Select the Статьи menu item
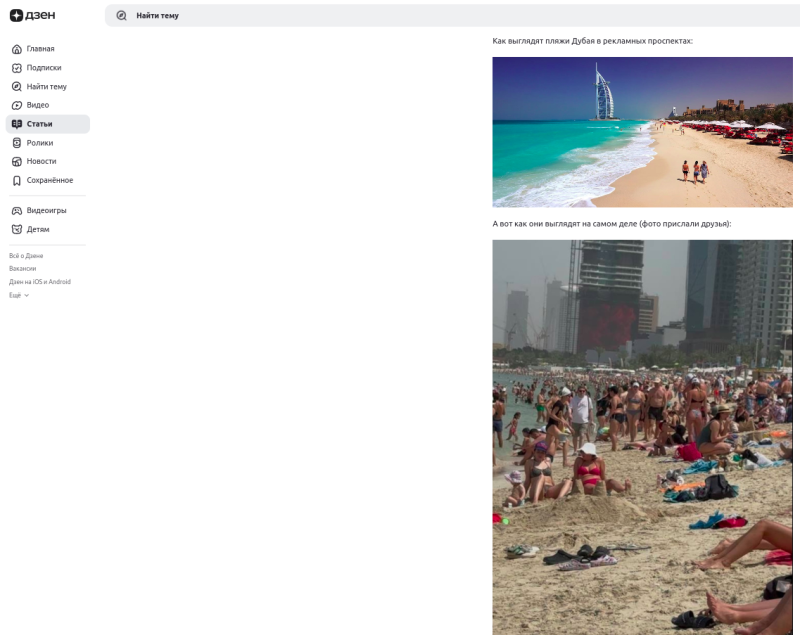Viewport: 800px width, 635px height. pyautogui.click(x=48, y=124)
